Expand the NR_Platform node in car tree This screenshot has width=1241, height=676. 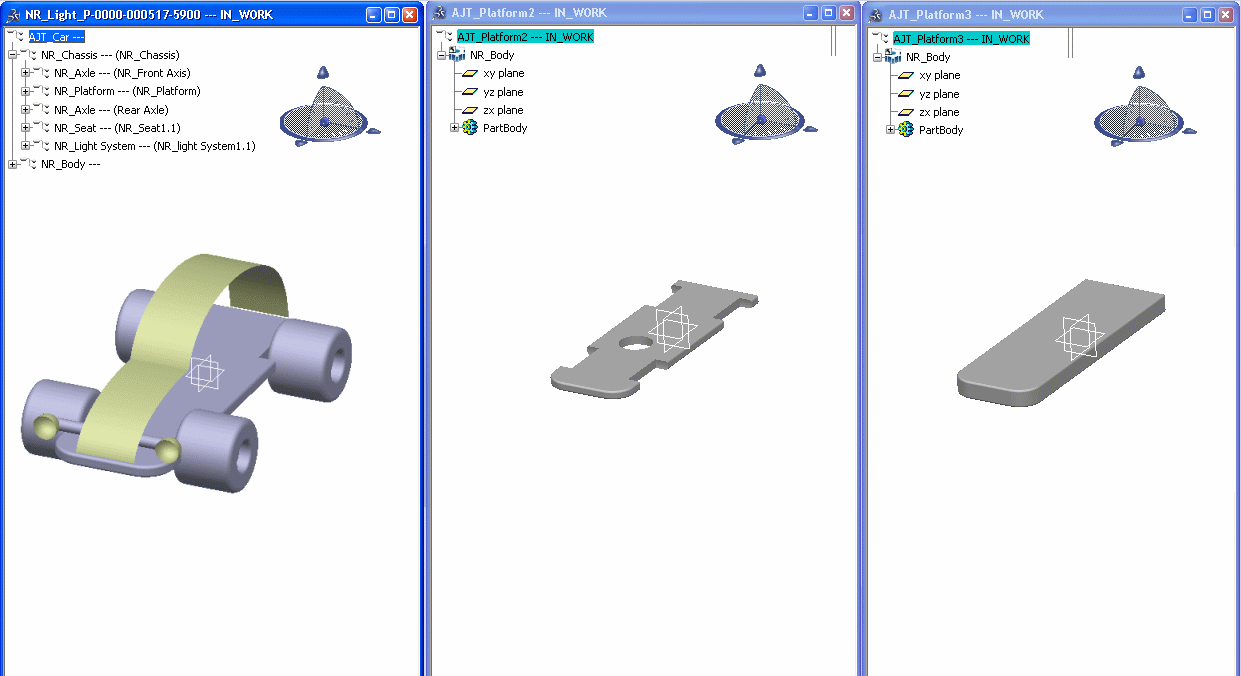tap(26, 91)
